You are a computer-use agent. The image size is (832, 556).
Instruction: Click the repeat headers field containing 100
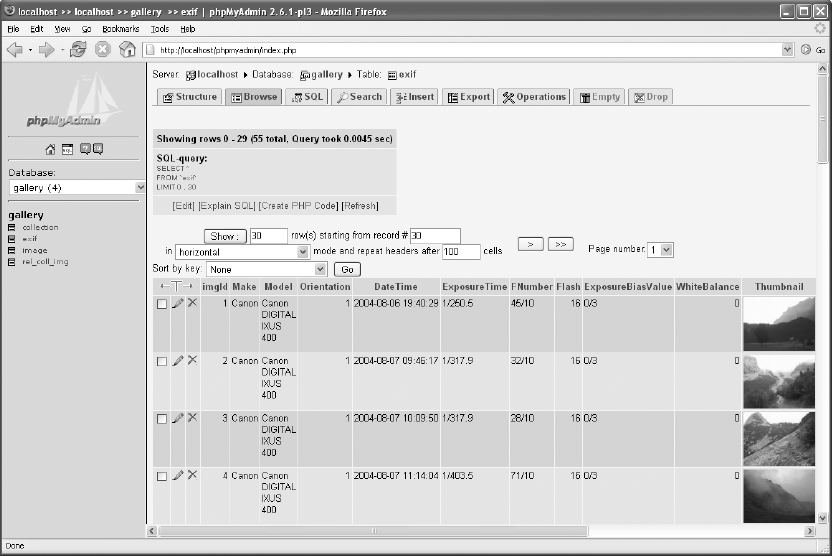point(461,251)
